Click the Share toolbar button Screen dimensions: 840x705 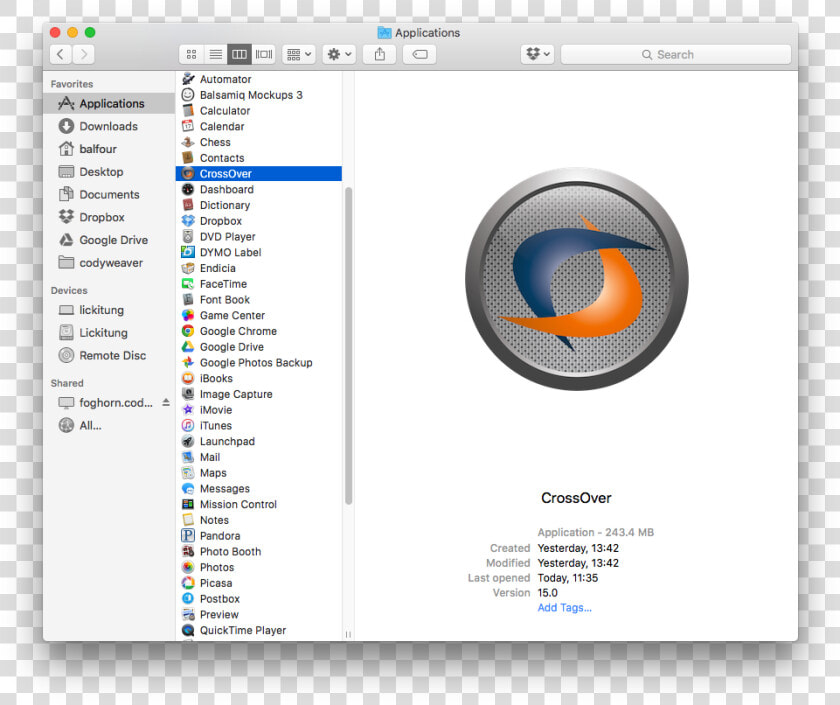[379, 54]
